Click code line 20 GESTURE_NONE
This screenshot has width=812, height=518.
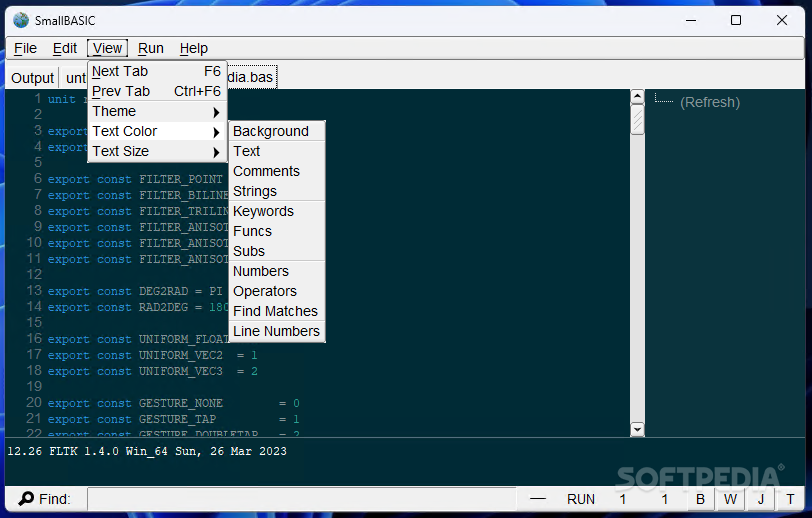point(173,404)
